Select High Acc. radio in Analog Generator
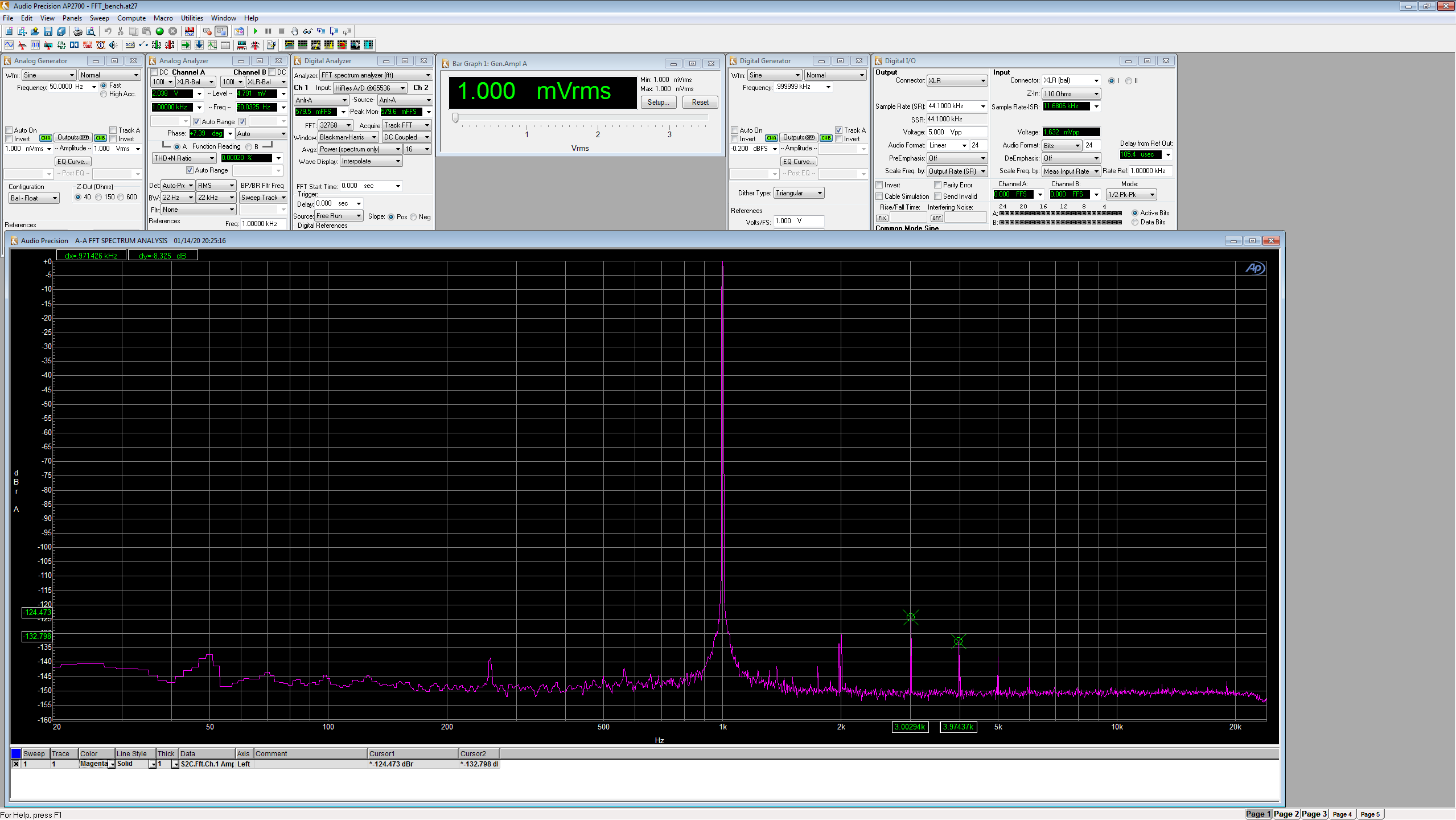Image resolution: width=1456 pixels, height=820 pixels. [104, 94]
